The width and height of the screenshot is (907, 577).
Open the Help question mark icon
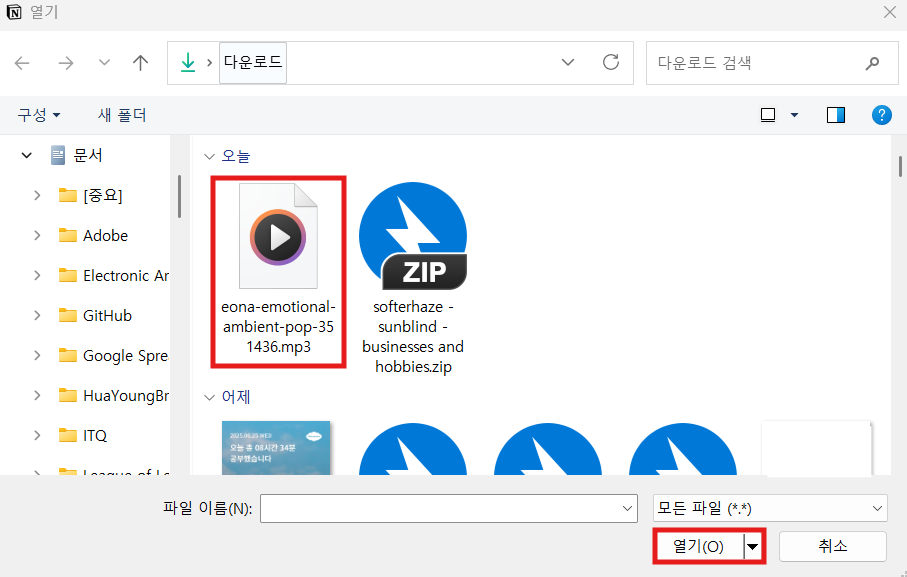(x=881, y=114)
